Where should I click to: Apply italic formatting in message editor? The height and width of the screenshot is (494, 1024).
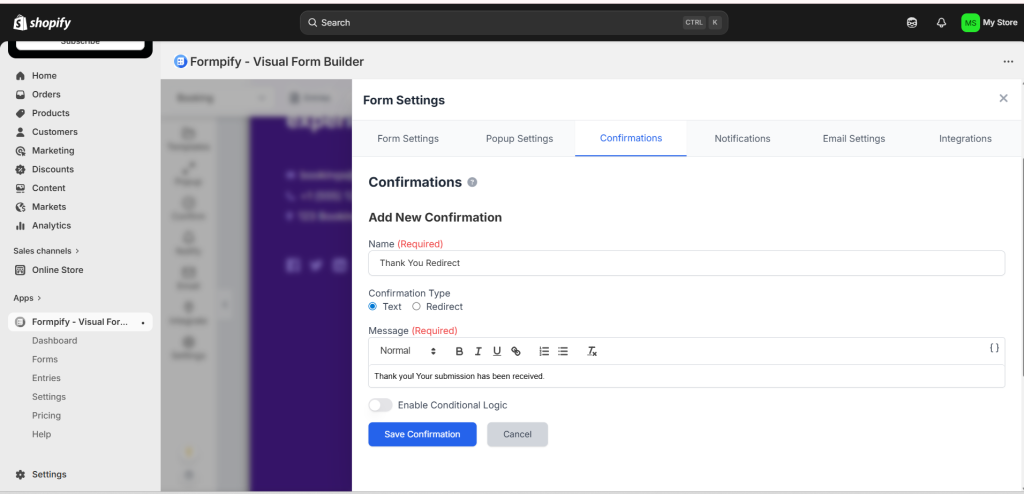pos(478,351)
